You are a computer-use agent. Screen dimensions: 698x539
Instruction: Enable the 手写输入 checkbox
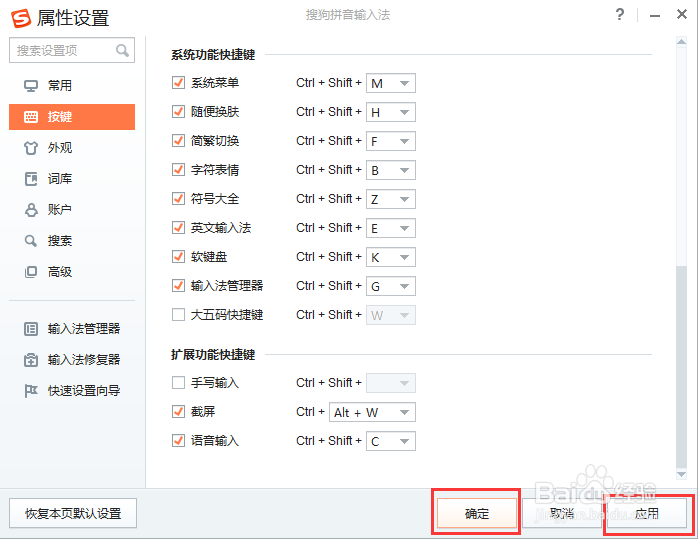click(179, 383)
